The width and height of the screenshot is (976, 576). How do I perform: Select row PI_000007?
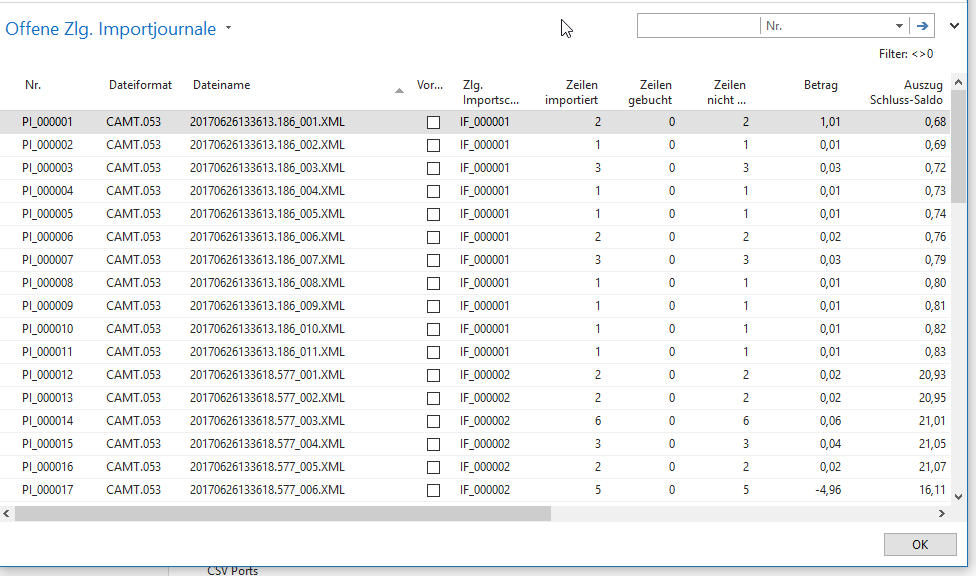click(x=476, y=260)
